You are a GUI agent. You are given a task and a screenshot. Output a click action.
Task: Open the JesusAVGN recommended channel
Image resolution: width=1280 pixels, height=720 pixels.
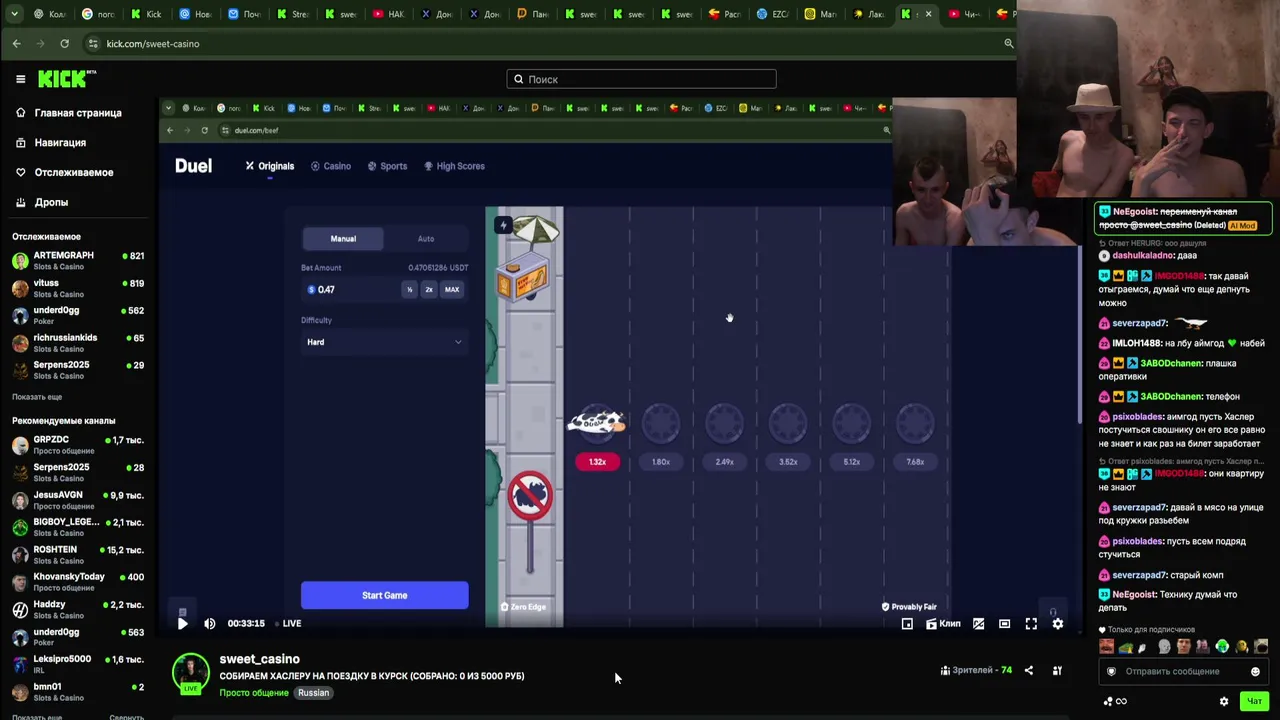[x=78, y=500]
